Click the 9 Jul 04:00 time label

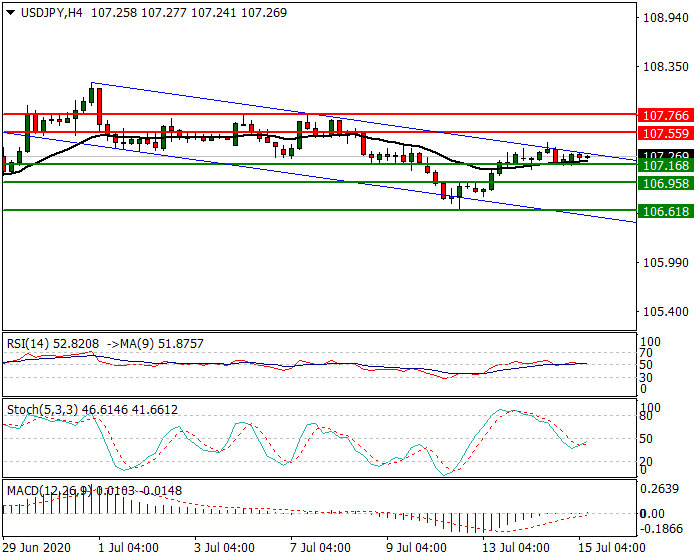416,548
